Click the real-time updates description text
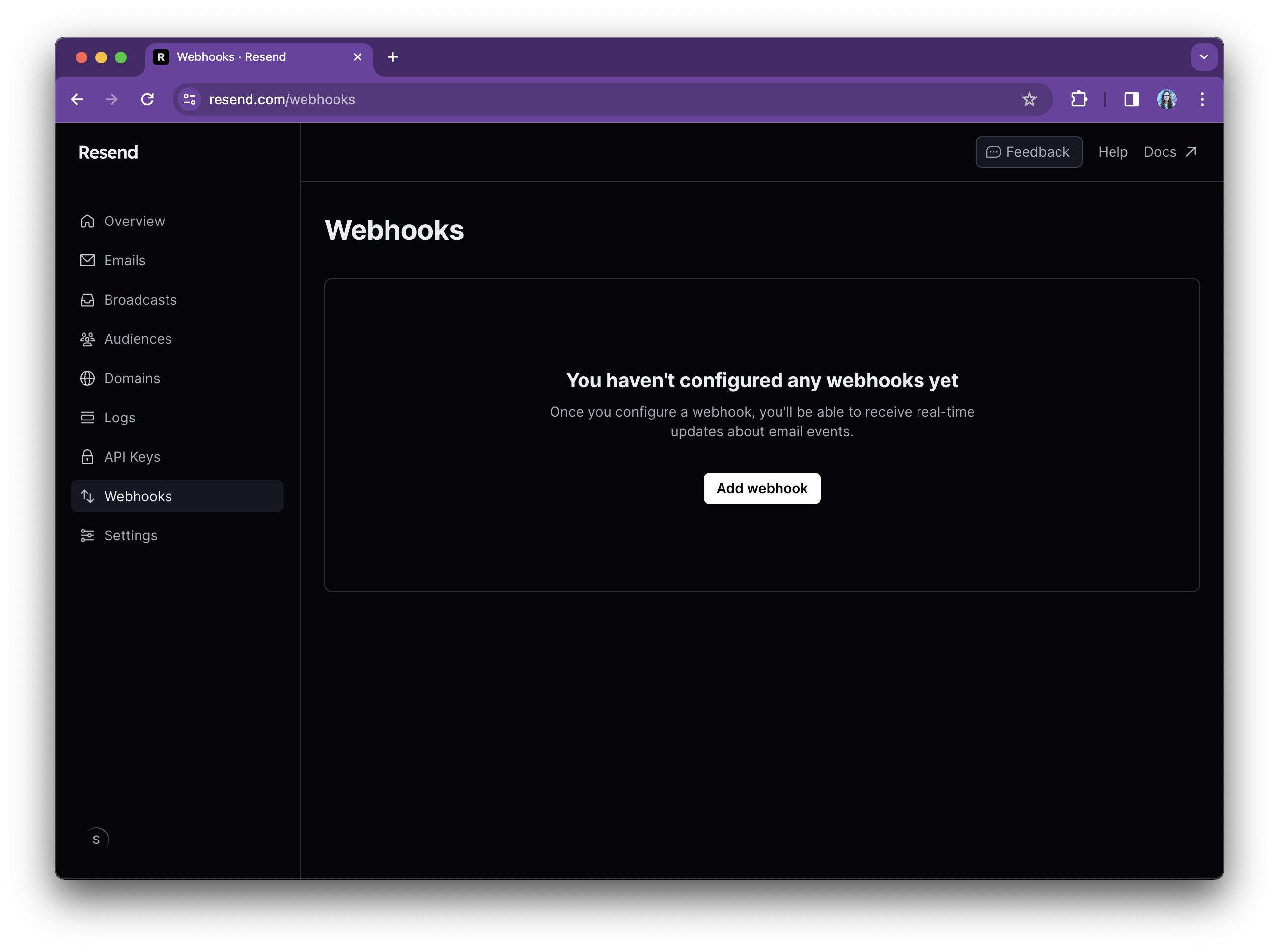This screenshot has height=952, width=1279. click(762, 421)
